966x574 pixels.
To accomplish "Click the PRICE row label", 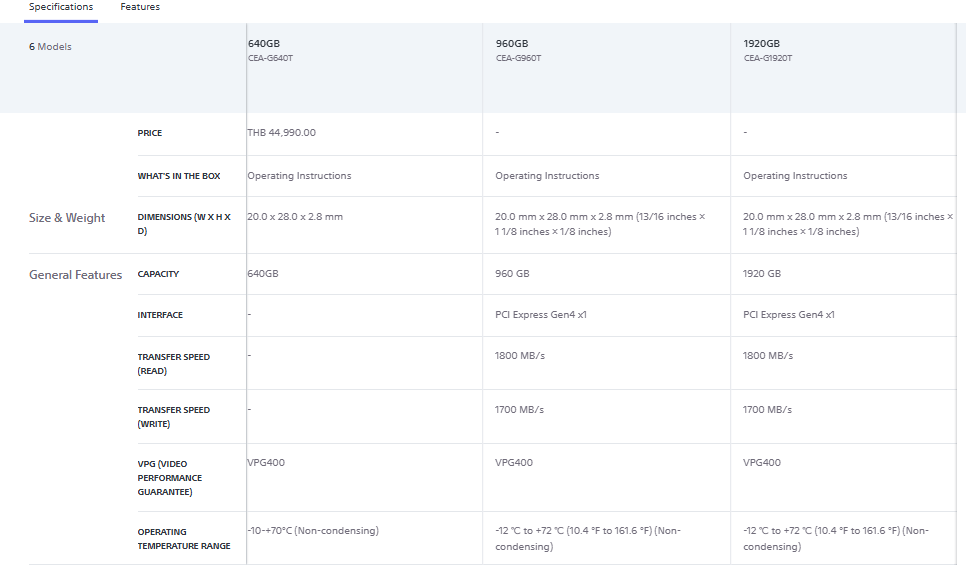I will 150,133.
